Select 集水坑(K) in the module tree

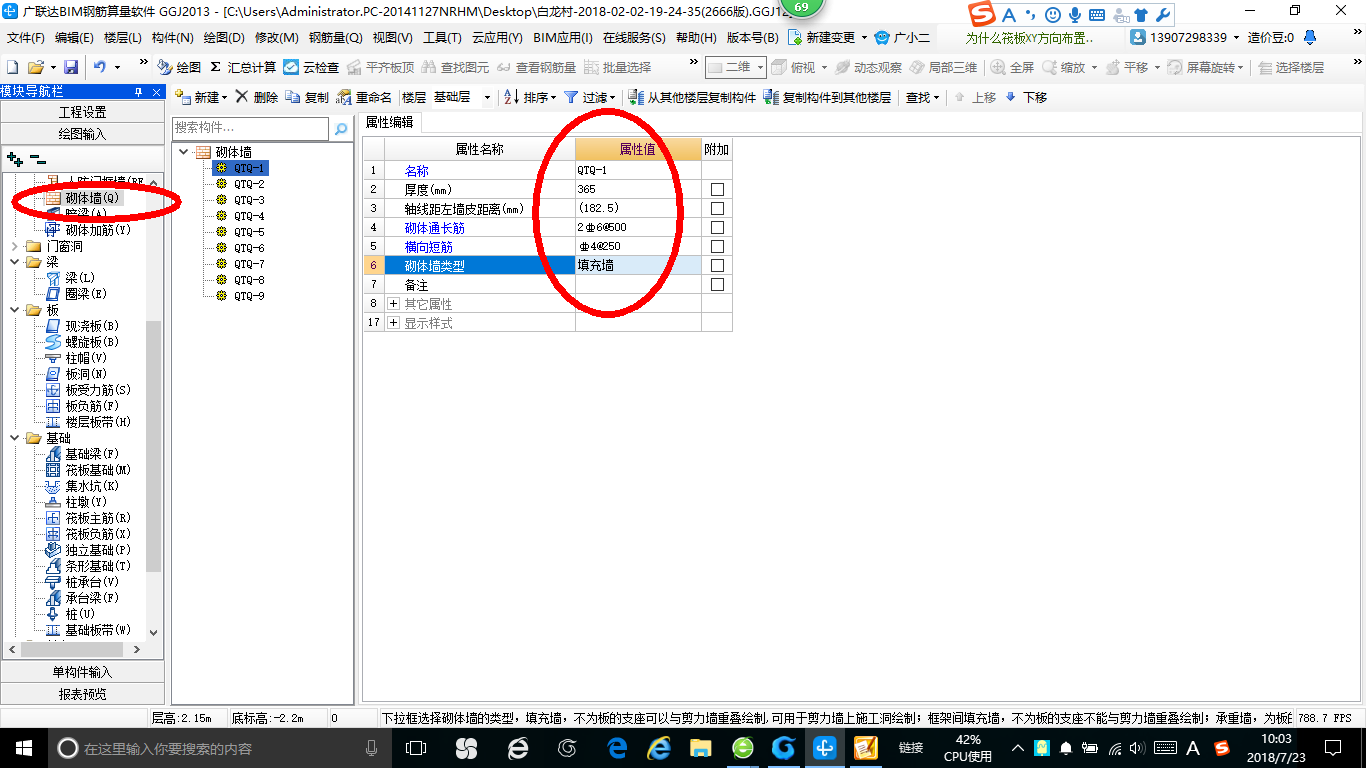click(x=82, y=486)
